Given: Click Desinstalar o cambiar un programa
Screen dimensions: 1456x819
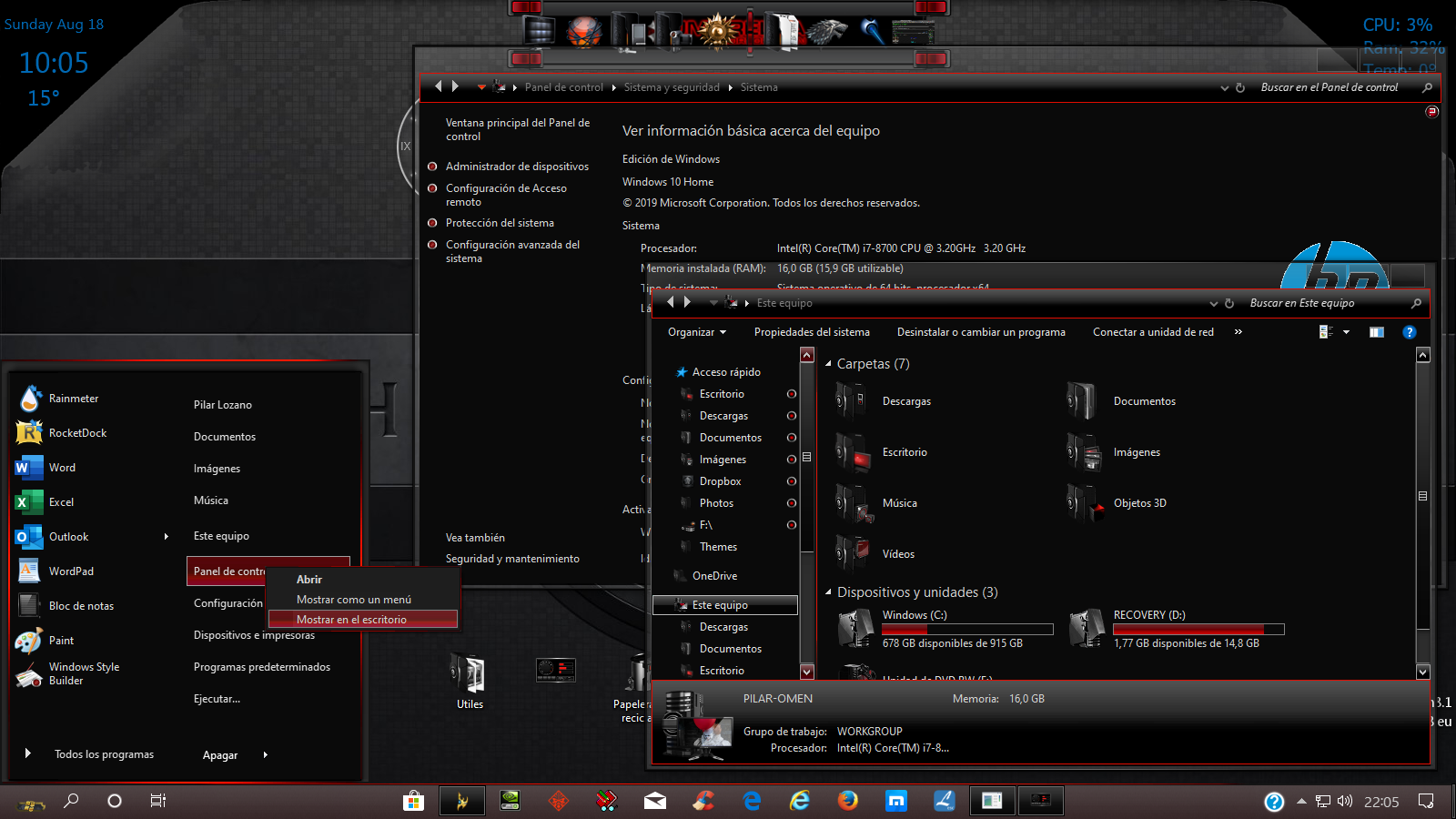Looking at the screenshot, I should (981, 332).
